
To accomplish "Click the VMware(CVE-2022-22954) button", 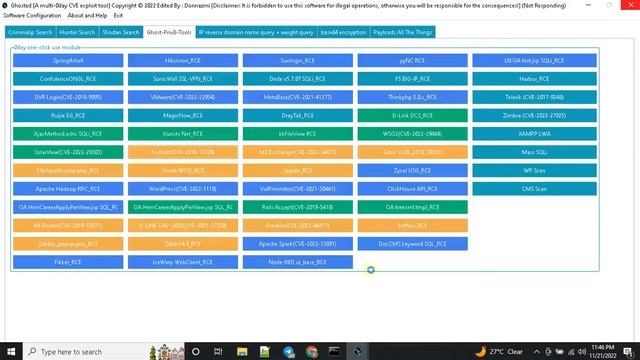I will tap(183, 97).
